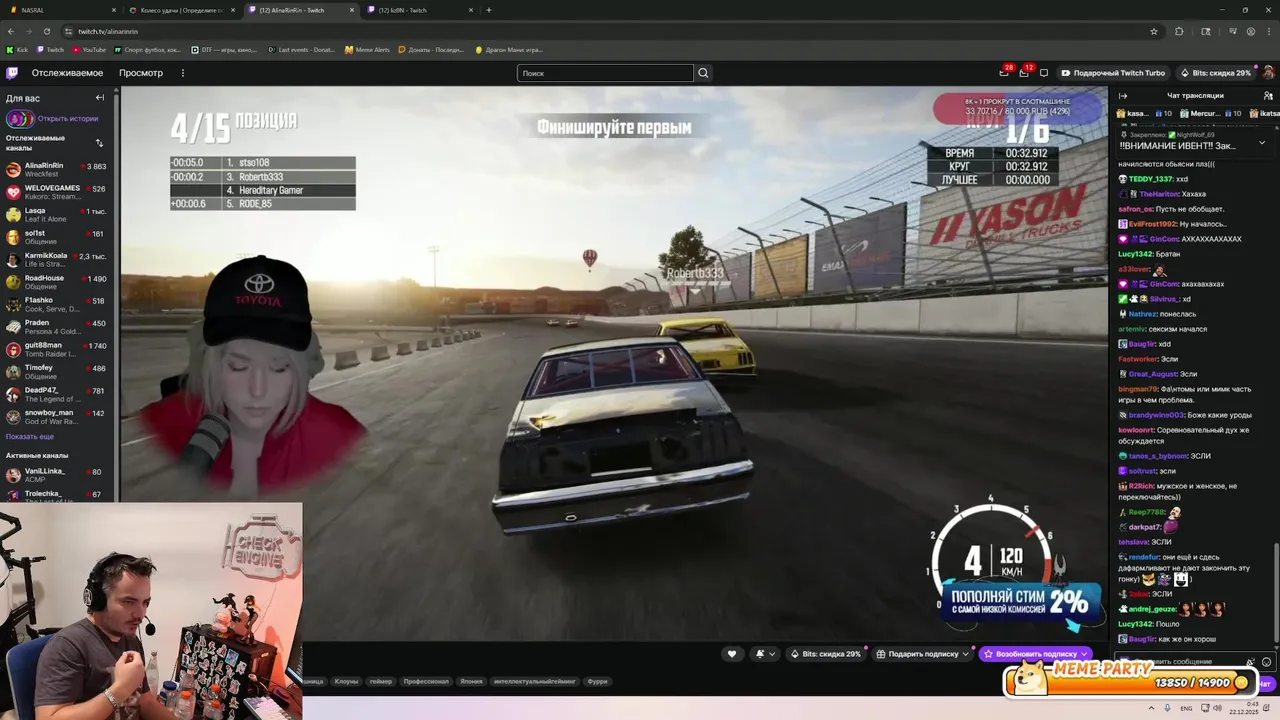Open browser extensions puzzle icon
This screenshot has height=720, width=1280.
(x=1179, y=31)
